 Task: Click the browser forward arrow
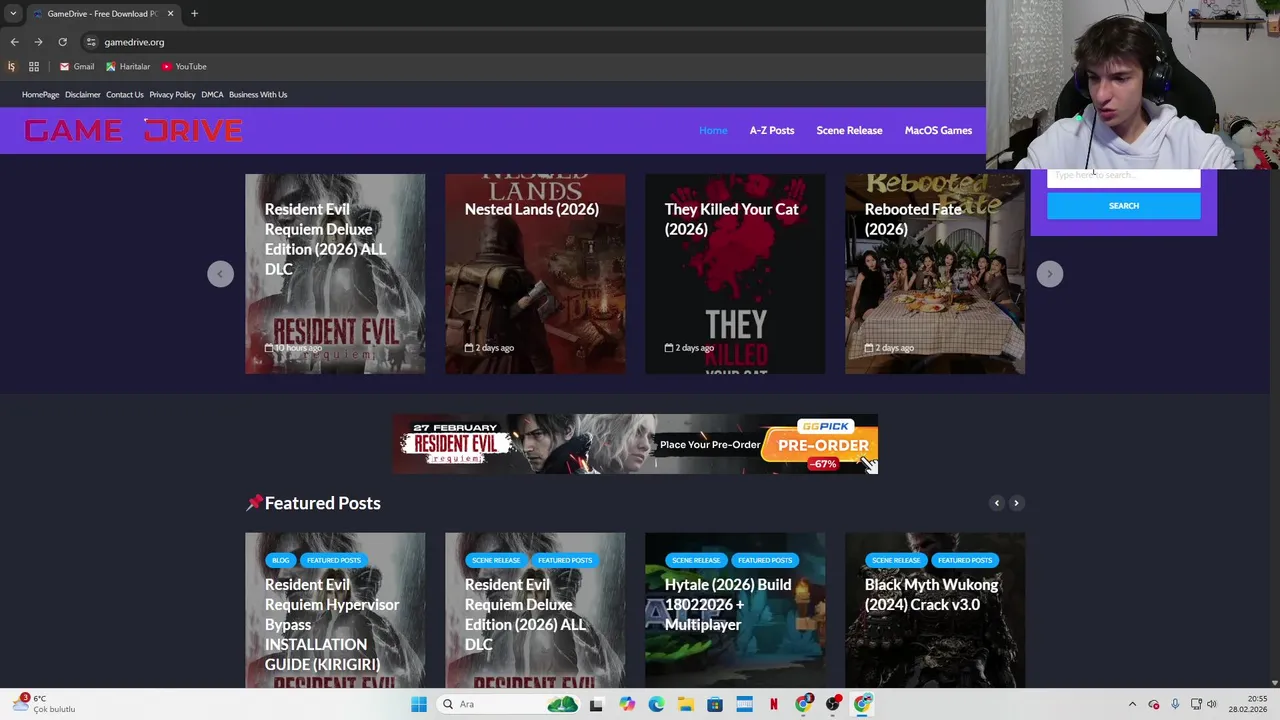click(38, 42)
